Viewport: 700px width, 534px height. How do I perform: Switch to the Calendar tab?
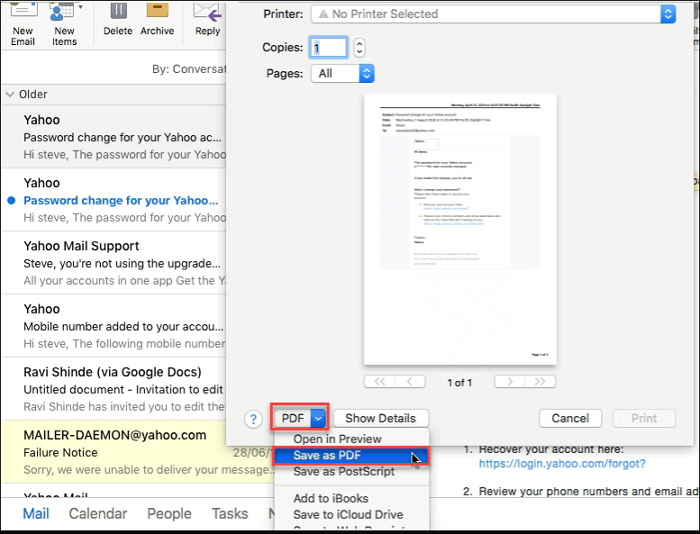(x=98, y=513)
